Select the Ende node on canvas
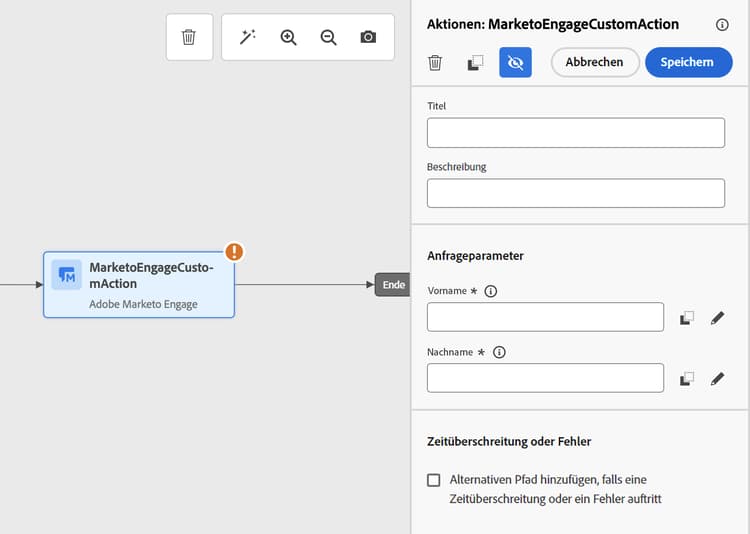 pyautogui.click(x=393, y=285)
